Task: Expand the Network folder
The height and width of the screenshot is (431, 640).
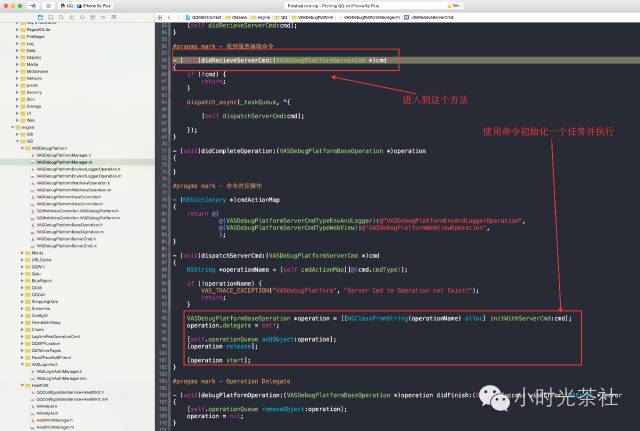Action: 17,78
